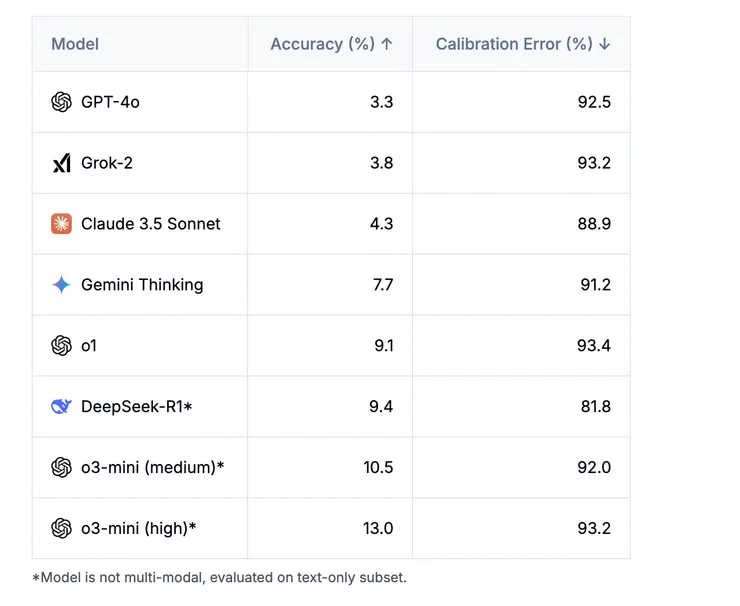Image resolution: width=740 pixels, height=606 pixels.
Task: Click the OpenAI logo beside GPT-4o
Action: 61,102
